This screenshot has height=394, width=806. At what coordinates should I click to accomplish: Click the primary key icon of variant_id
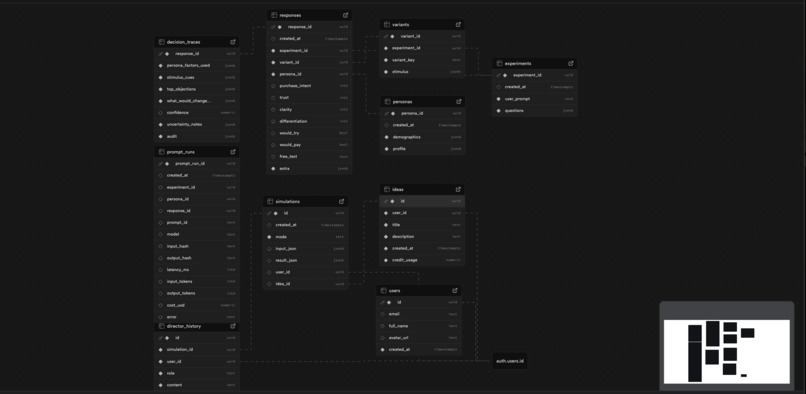coord(386,36)
